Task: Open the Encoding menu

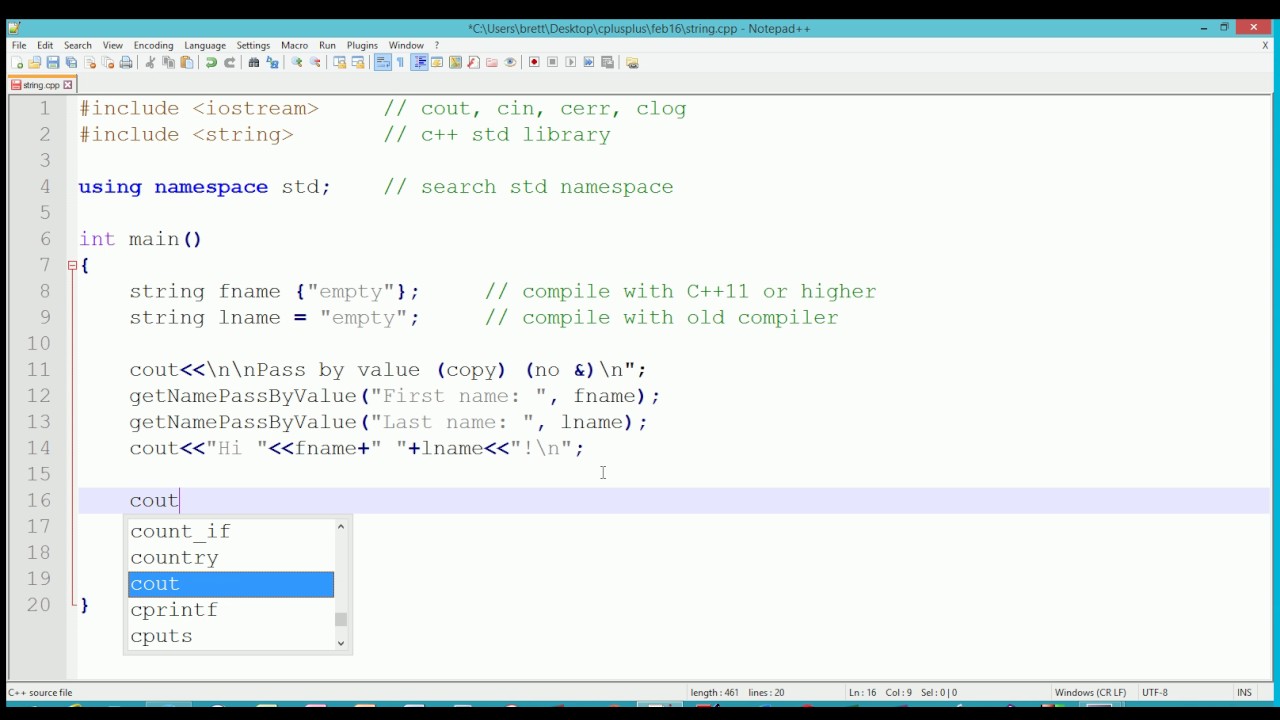Action: [153, 45]
